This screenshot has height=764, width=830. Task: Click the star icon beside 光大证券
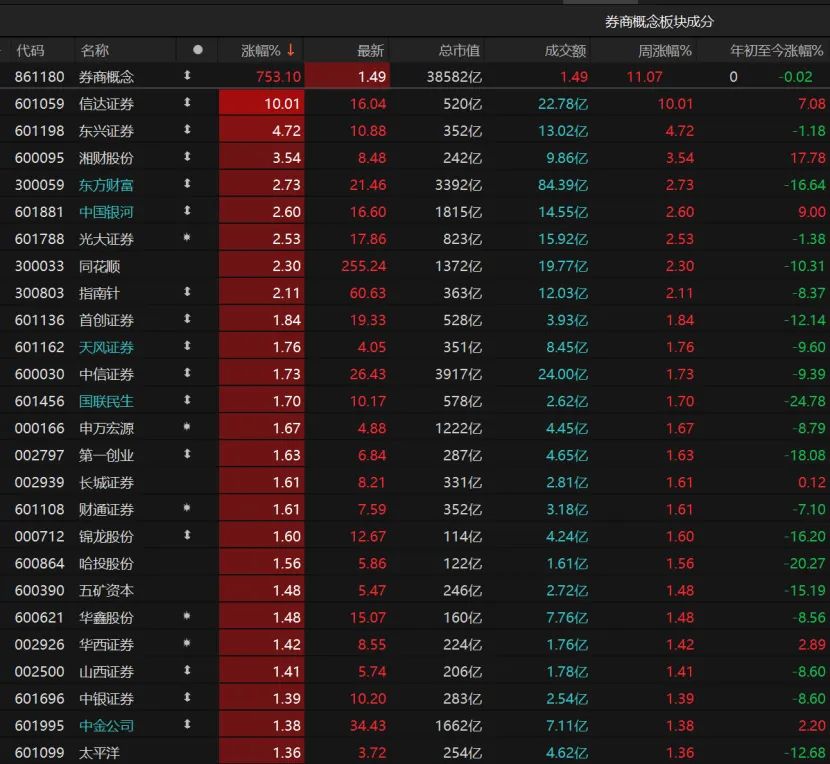pos(187,238)
